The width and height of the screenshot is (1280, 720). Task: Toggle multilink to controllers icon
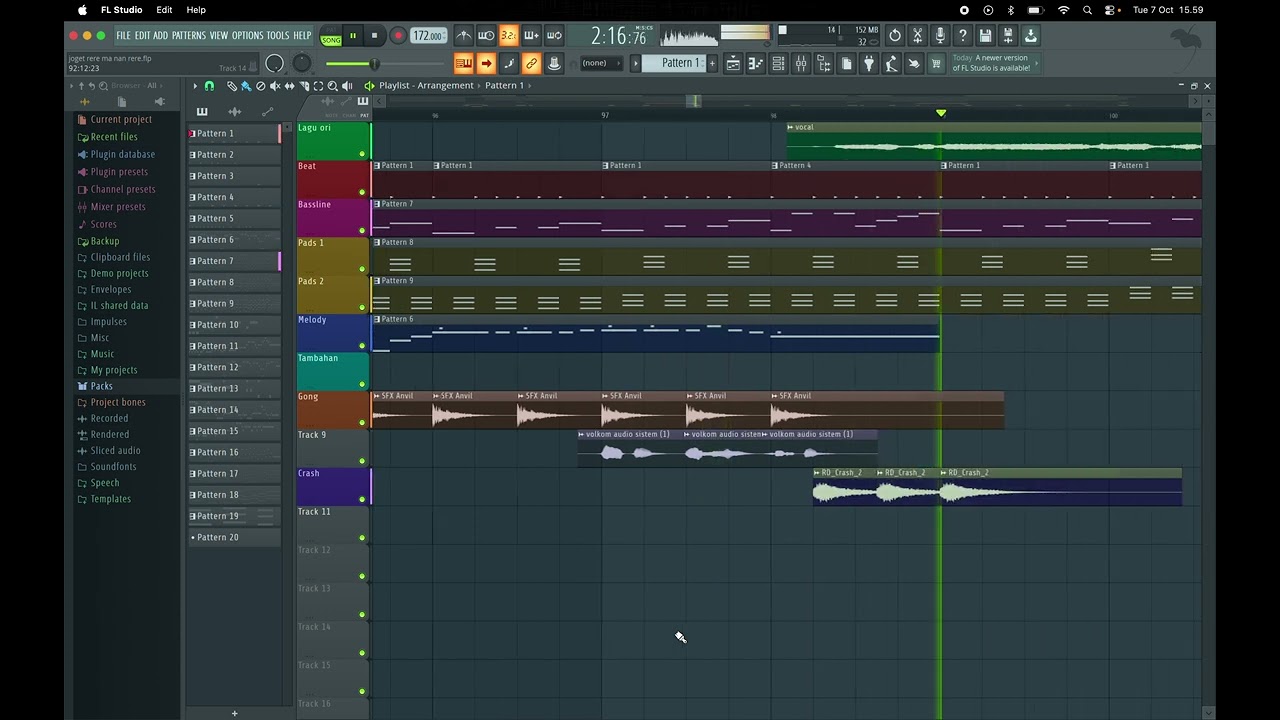click(x=554, y=64)
